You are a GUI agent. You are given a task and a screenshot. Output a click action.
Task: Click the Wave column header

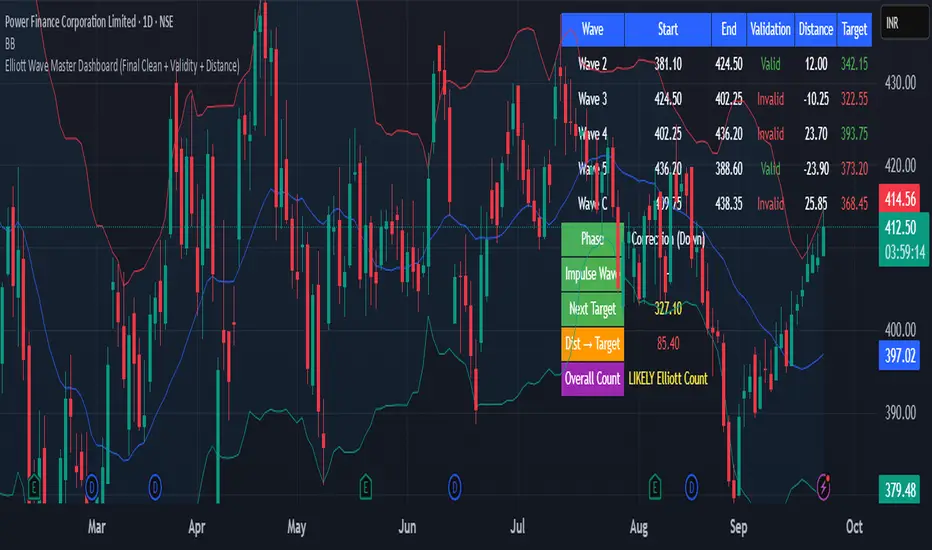pos(593,29)
